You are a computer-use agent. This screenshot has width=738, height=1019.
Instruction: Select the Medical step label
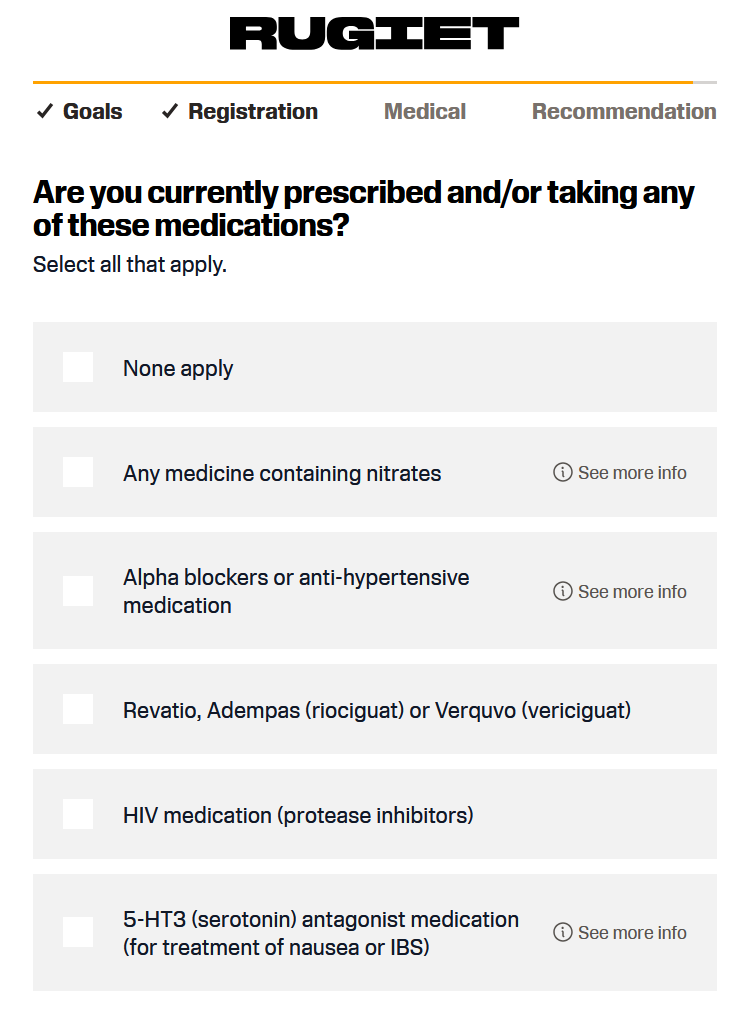pyautogui.click(x=425, y=111)
